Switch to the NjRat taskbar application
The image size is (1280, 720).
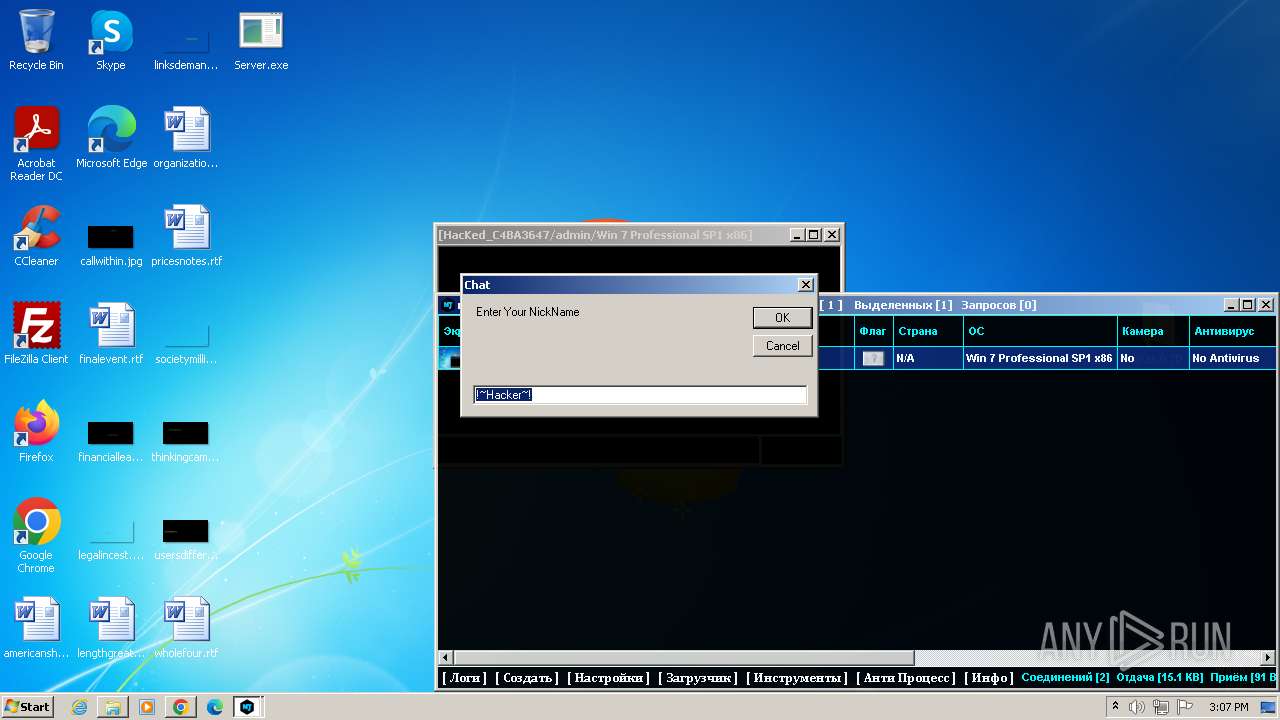coord(247,707)
